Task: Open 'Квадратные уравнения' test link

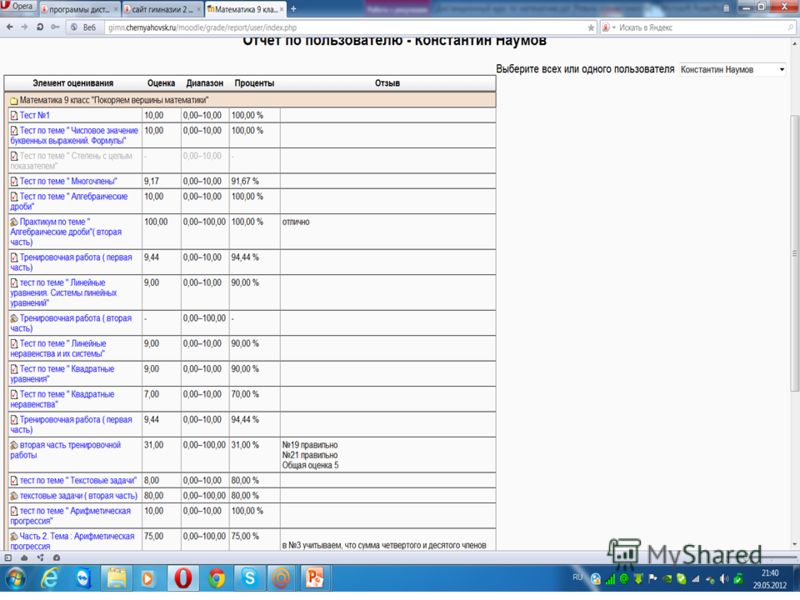Action: click(x=62, y=374)
